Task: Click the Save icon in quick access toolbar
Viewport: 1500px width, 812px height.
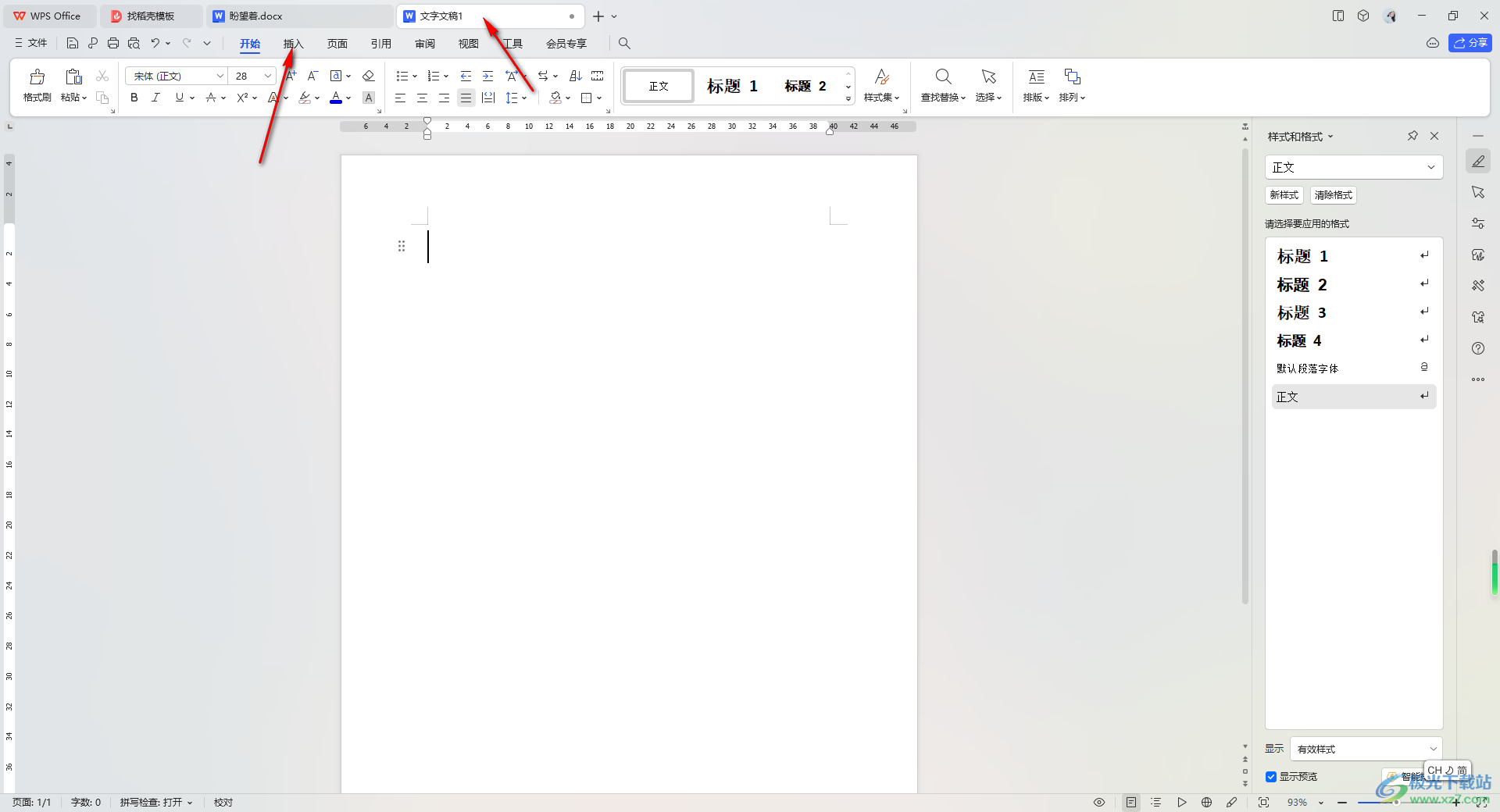Action: click(73, 43)
